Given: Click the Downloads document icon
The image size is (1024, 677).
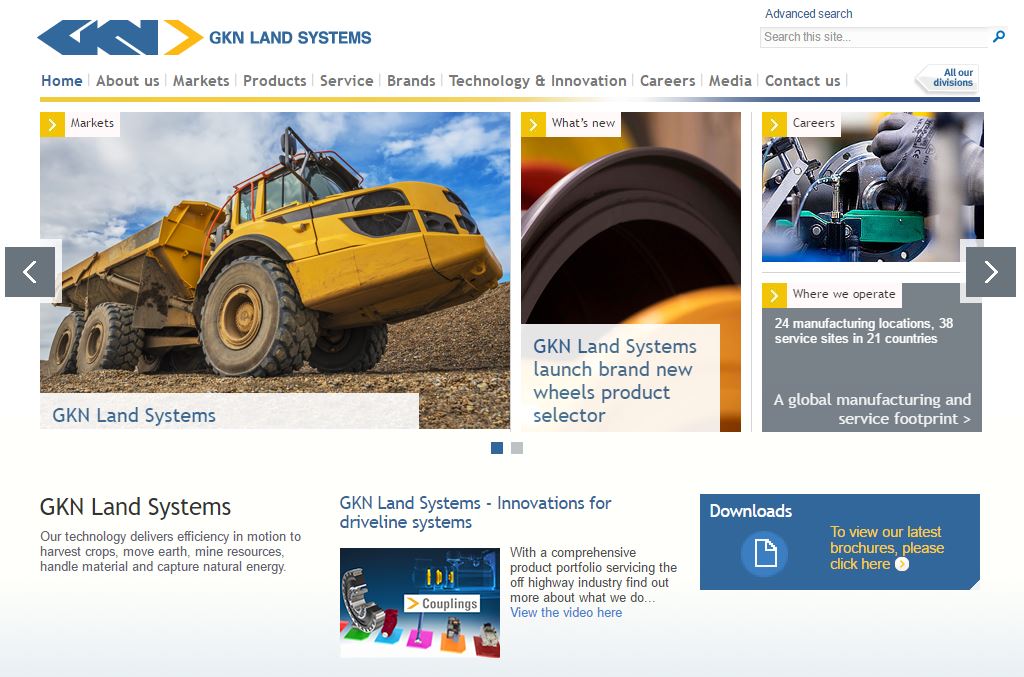Looking at the screenshot, I should coord(764,553).
